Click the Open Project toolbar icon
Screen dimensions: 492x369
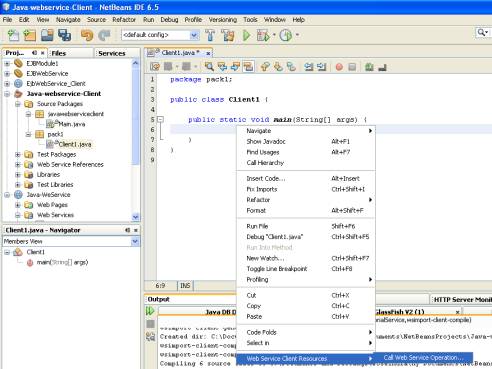pyautogui.click(x=47, y=35)
